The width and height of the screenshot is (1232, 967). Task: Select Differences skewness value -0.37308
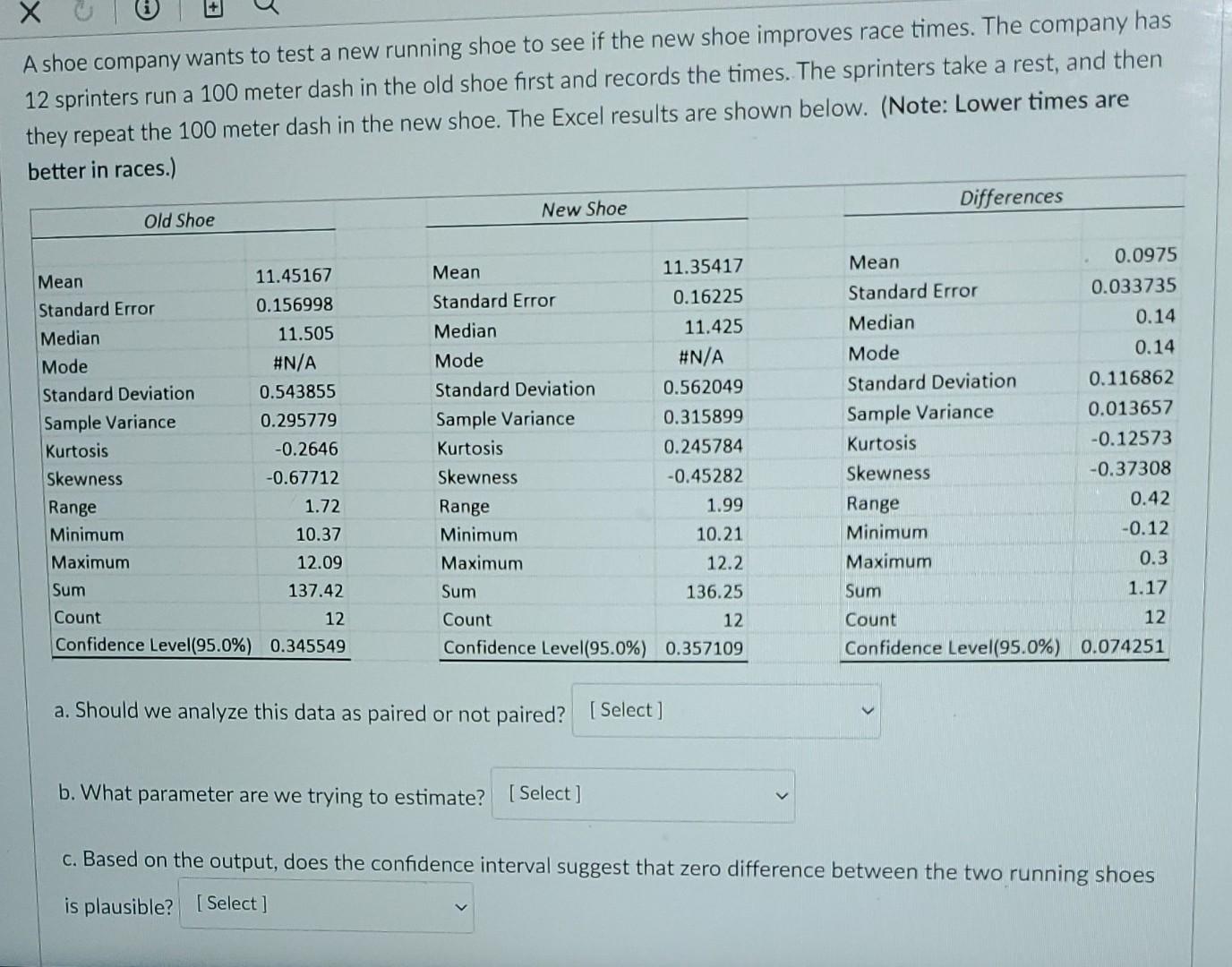coord(1130,468)
